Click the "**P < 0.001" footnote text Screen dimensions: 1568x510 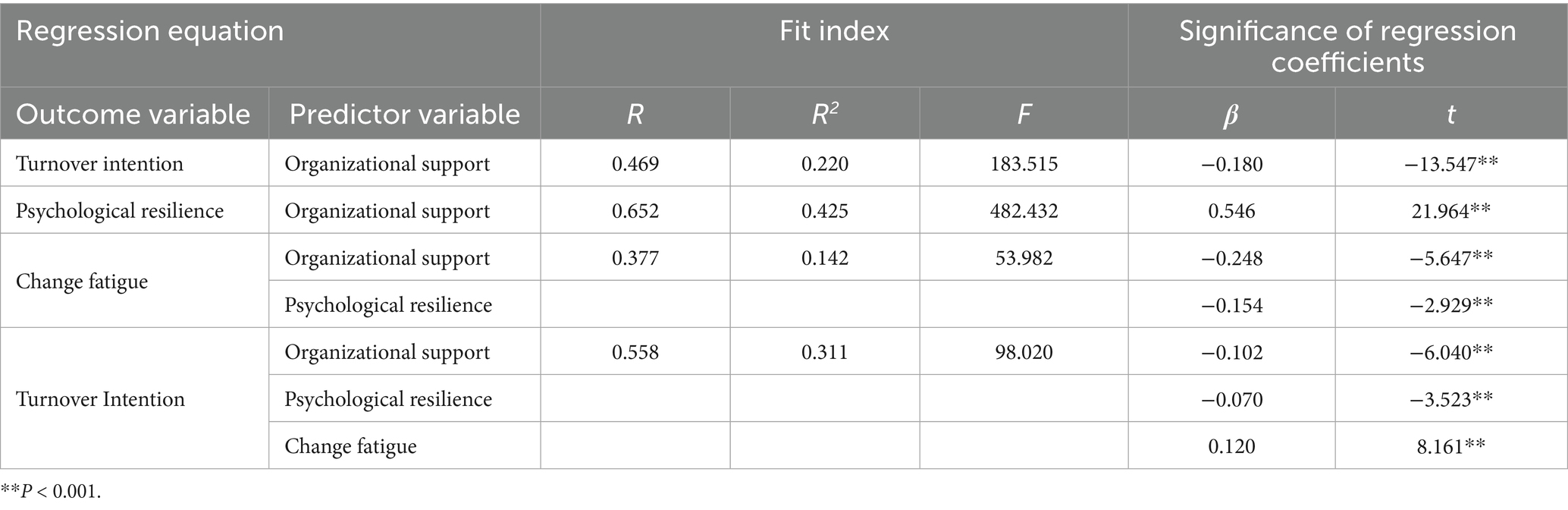point(51,492)
